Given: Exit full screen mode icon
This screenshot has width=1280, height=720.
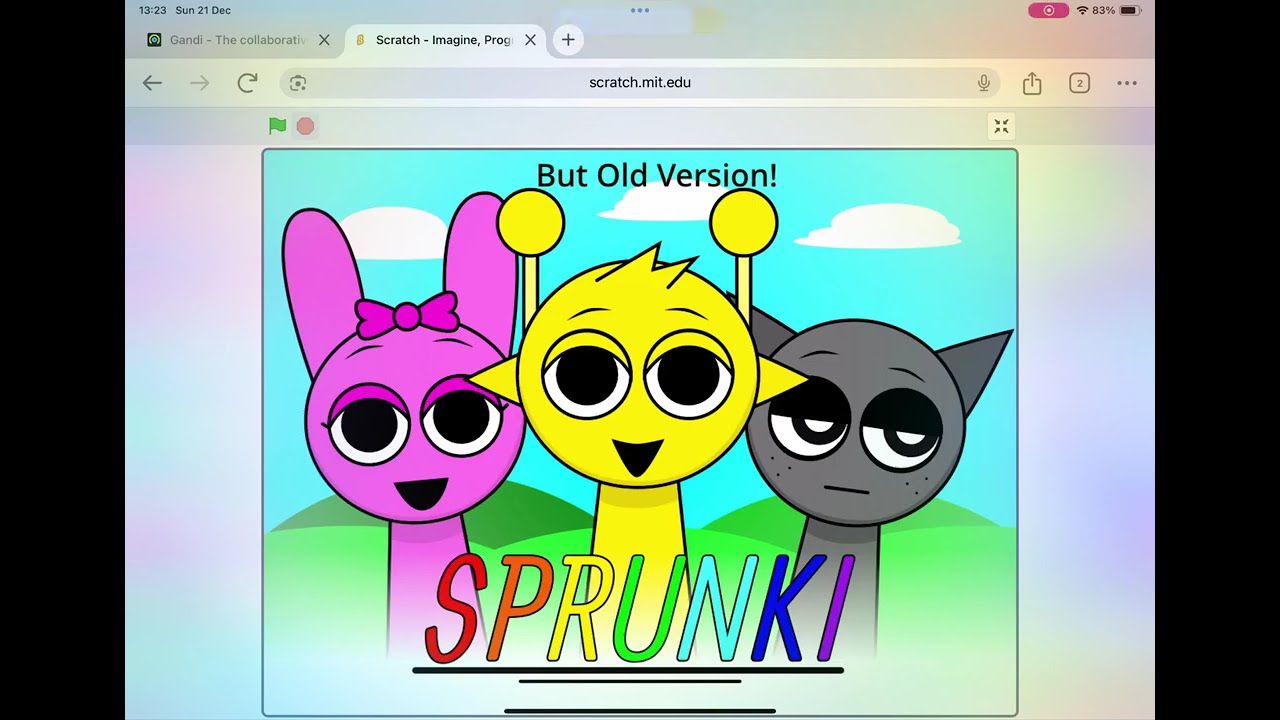Looking at the screenshot, I should click(1001, 126).
